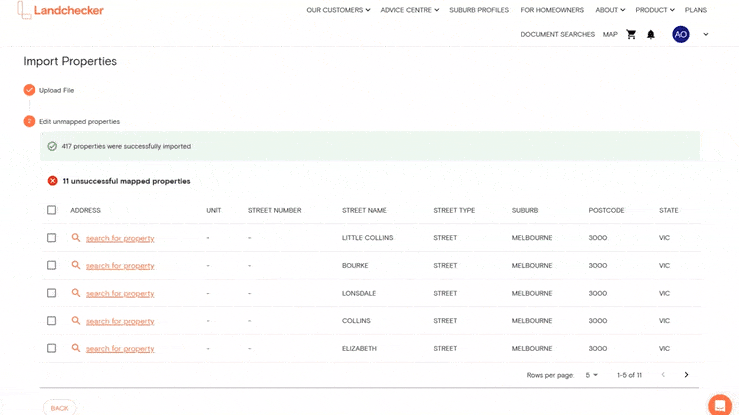Click the ELIZABETH street name cell

(x=359, y=348)
